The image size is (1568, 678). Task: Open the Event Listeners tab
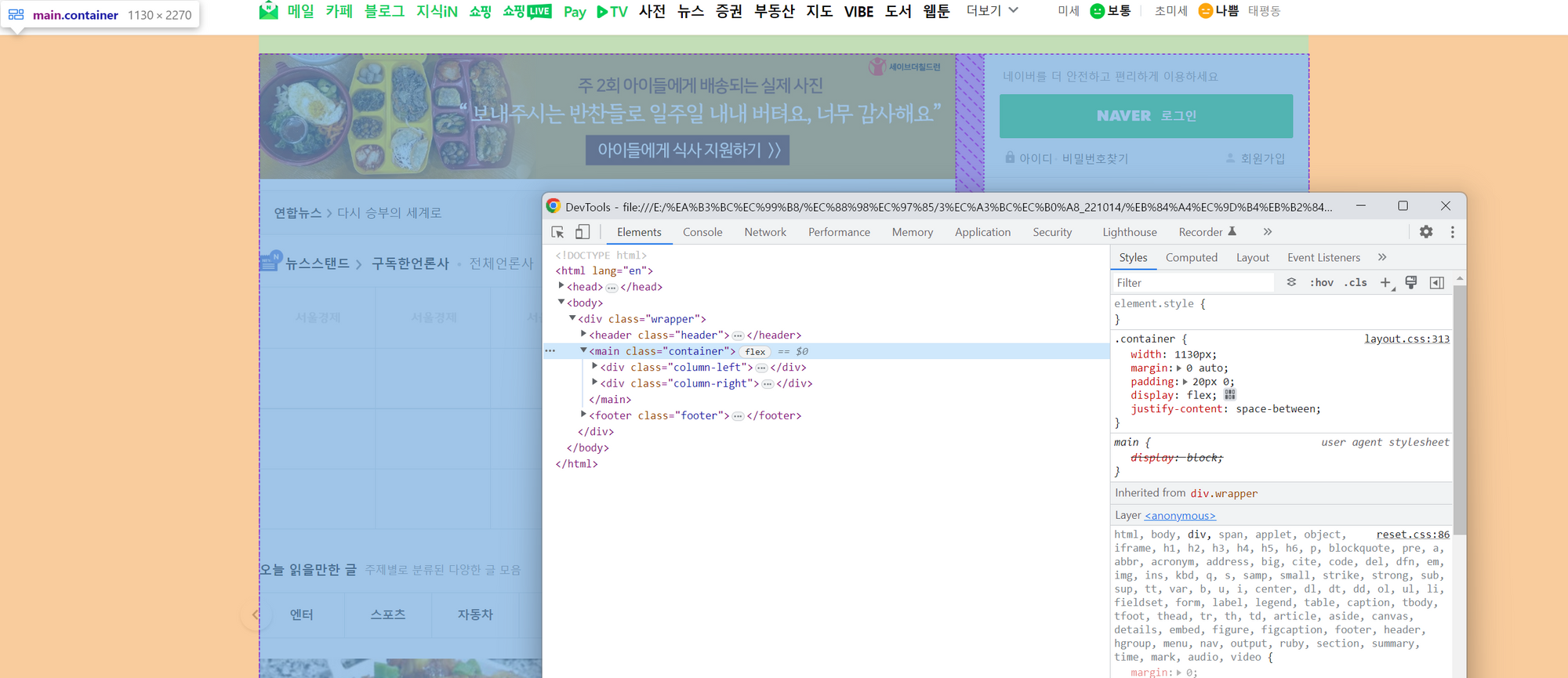coord(1323,257)
